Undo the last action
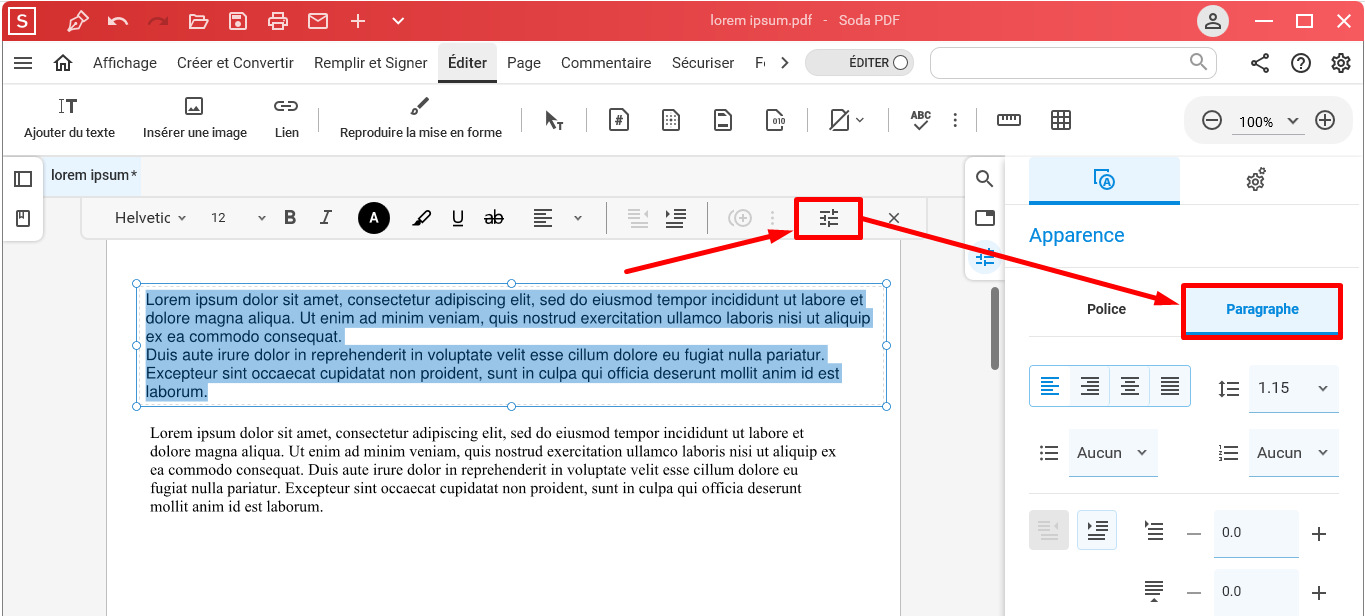 pos(118,21)
